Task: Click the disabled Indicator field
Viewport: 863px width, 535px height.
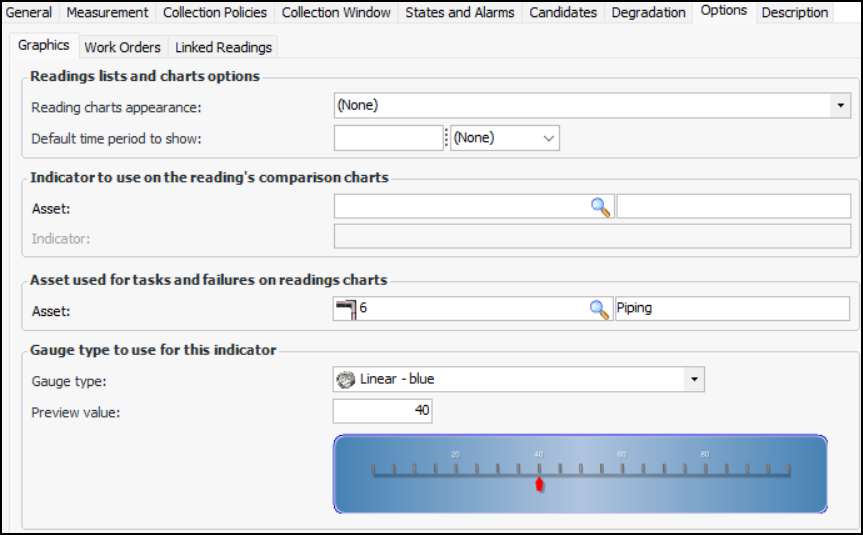Action: coord(592,237)
